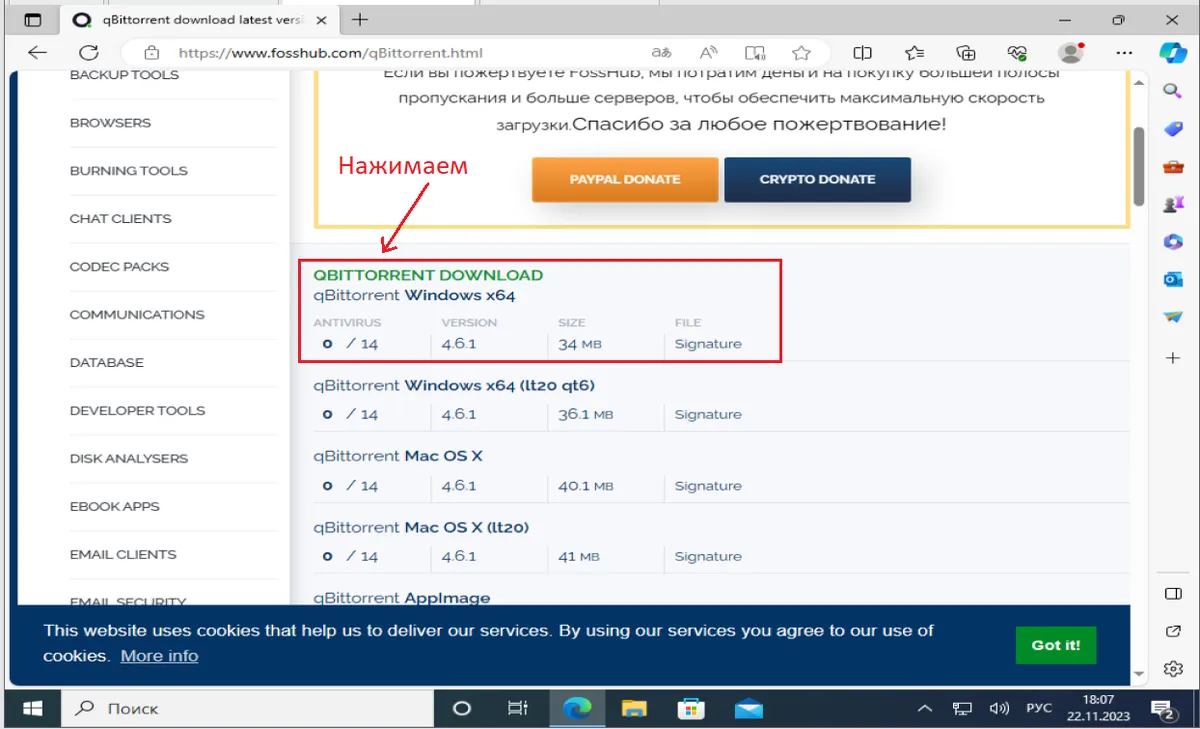
Task: Show hidden tray icons chevron
Action: pyautogui.click(x=926, y=708)
